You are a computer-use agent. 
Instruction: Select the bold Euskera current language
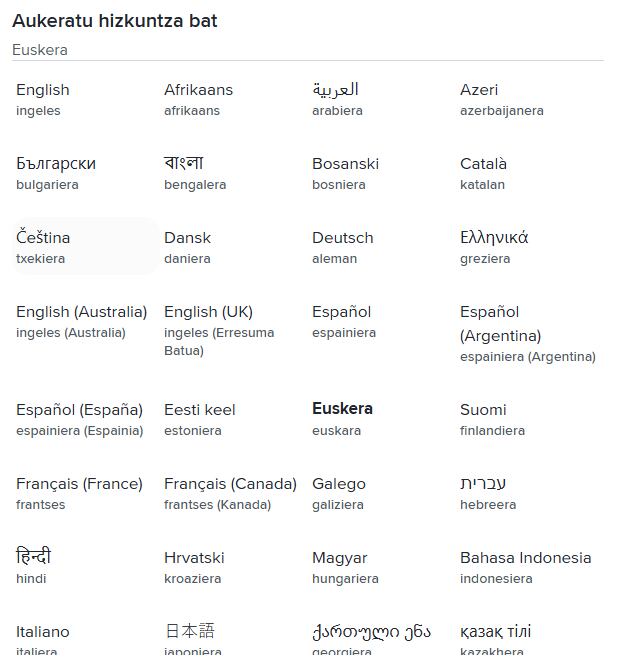point(342,419)
